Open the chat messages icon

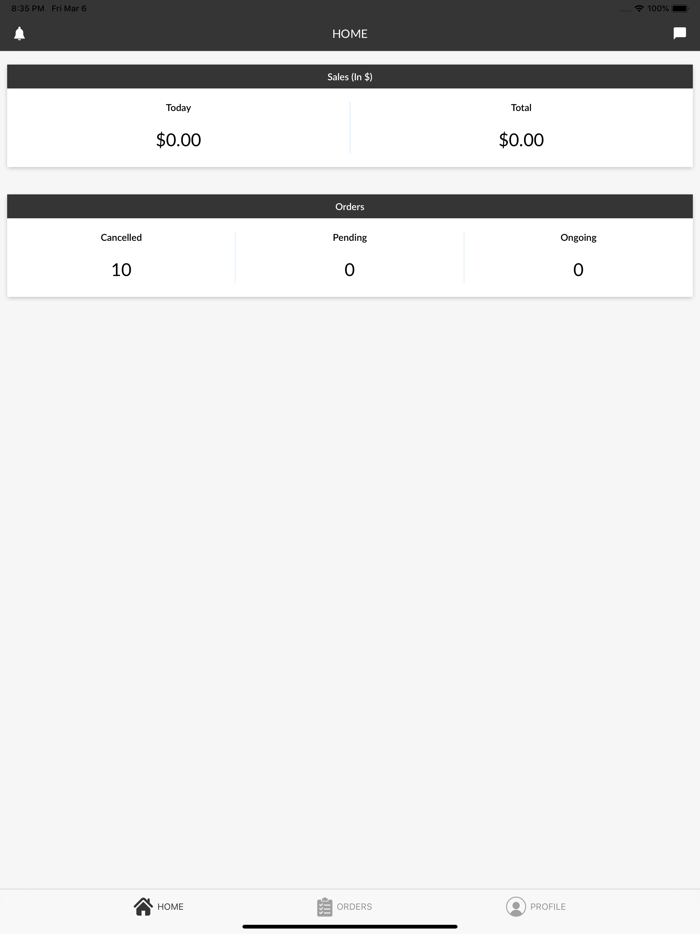pyautogui.click(x=680, y=34)
